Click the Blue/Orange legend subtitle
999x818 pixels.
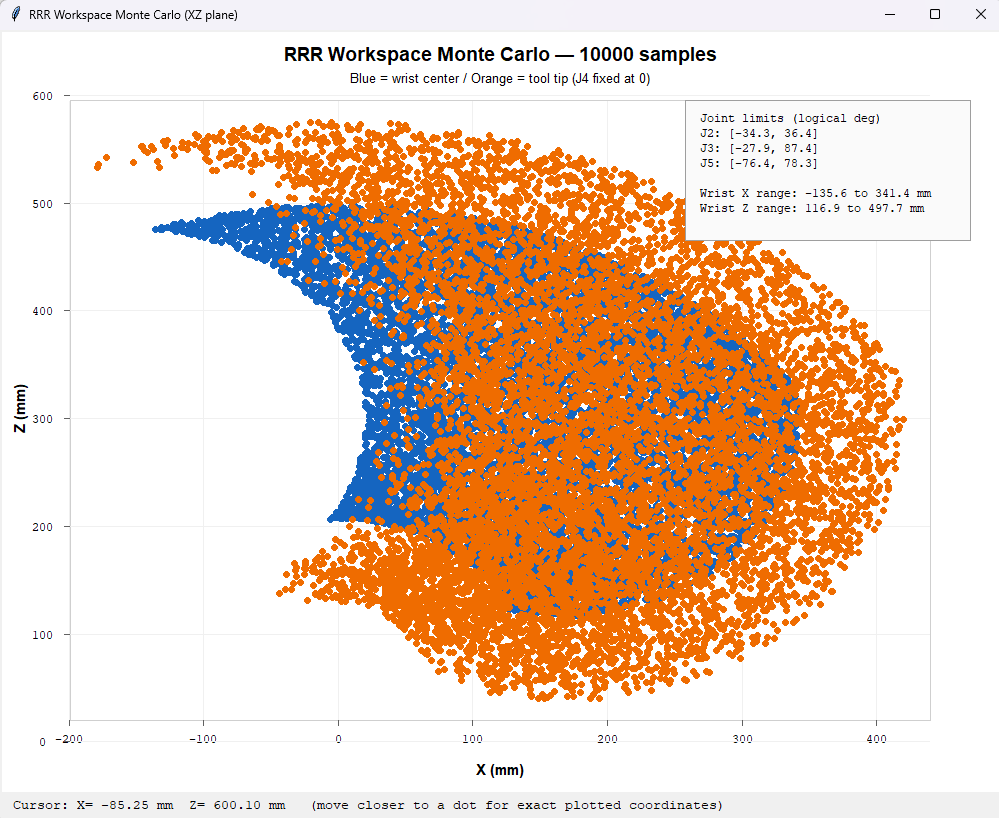500,78
